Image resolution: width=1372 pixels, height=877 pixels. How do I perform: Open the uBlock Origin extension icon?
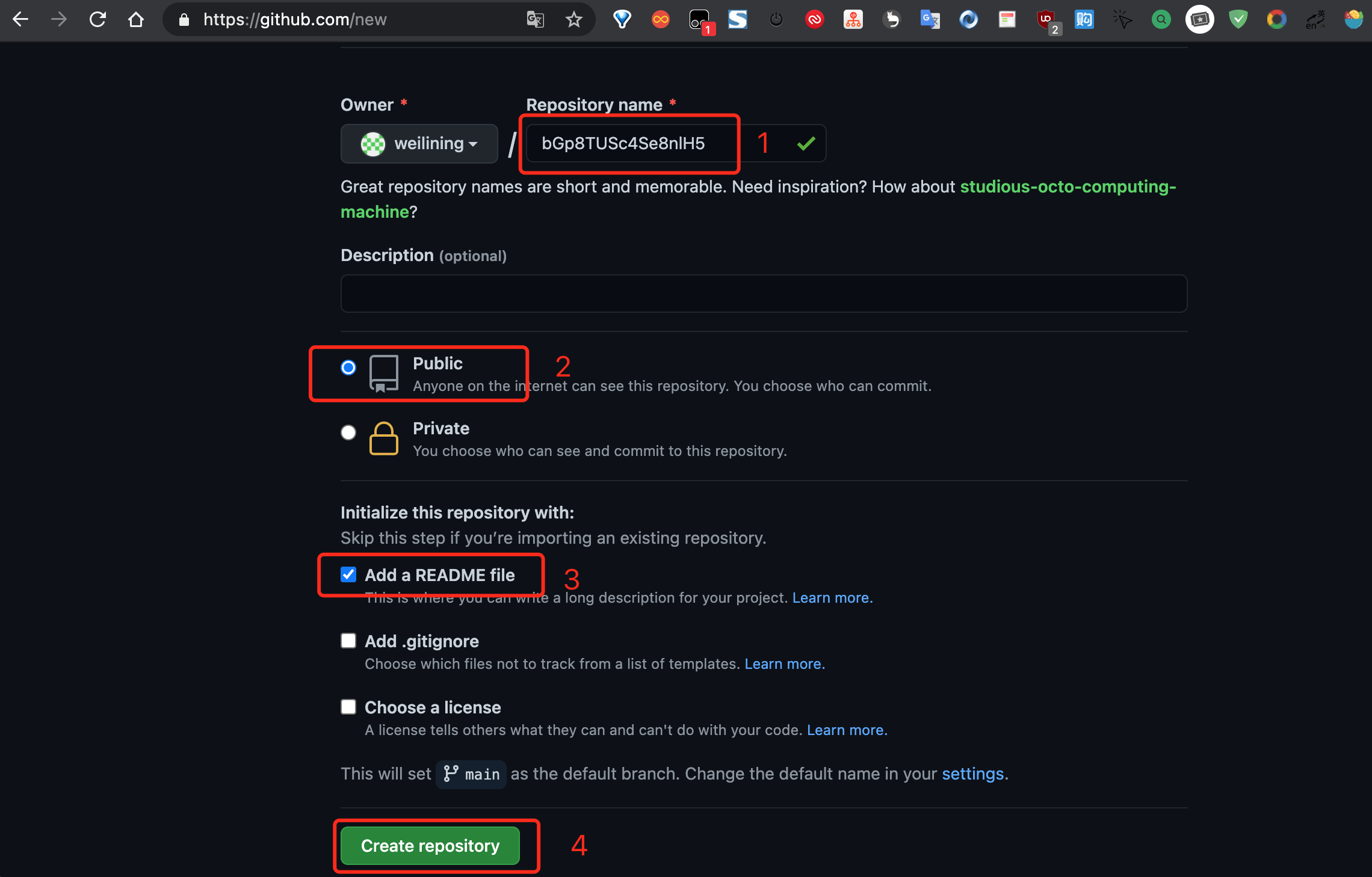tap(1046, 20)
